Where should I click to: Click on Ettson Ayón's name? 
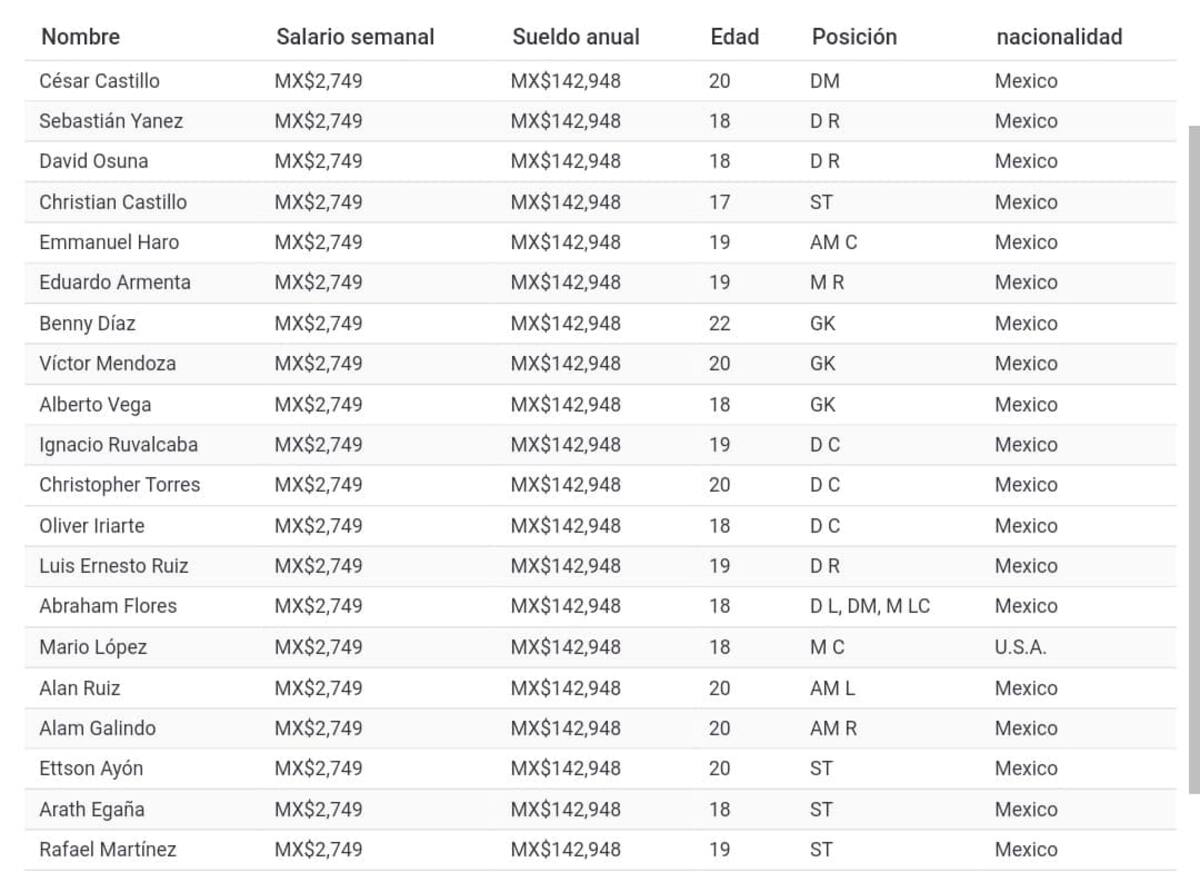91,768
